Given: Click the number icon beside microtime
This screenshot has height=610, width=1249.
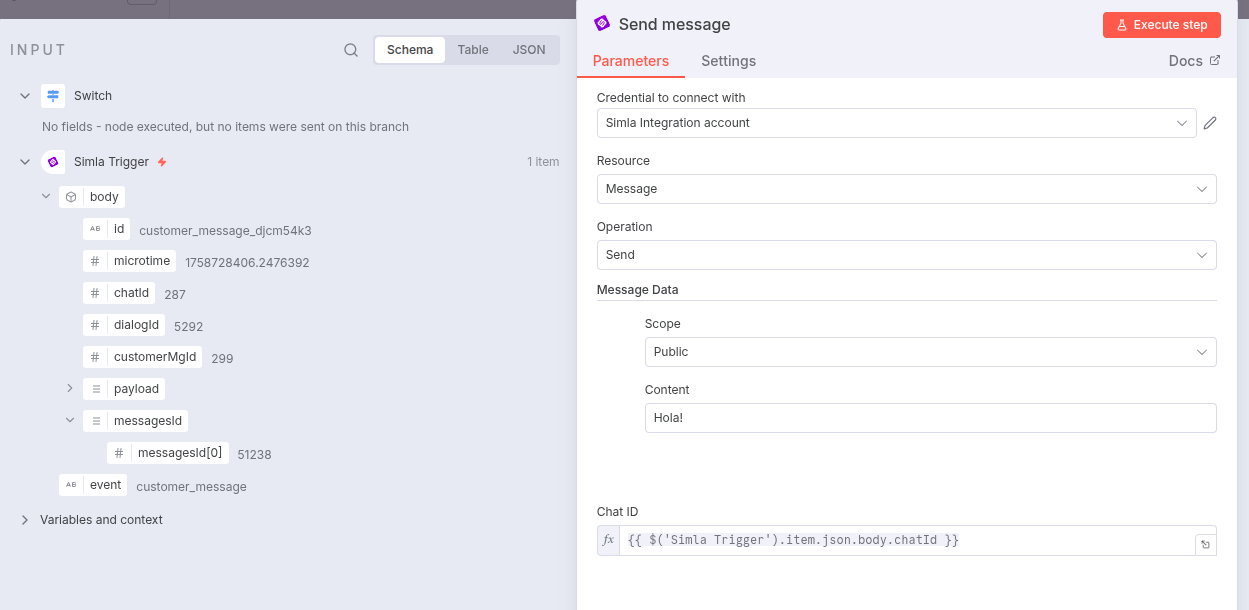Looking at the screenshot, I should (95, 261).
